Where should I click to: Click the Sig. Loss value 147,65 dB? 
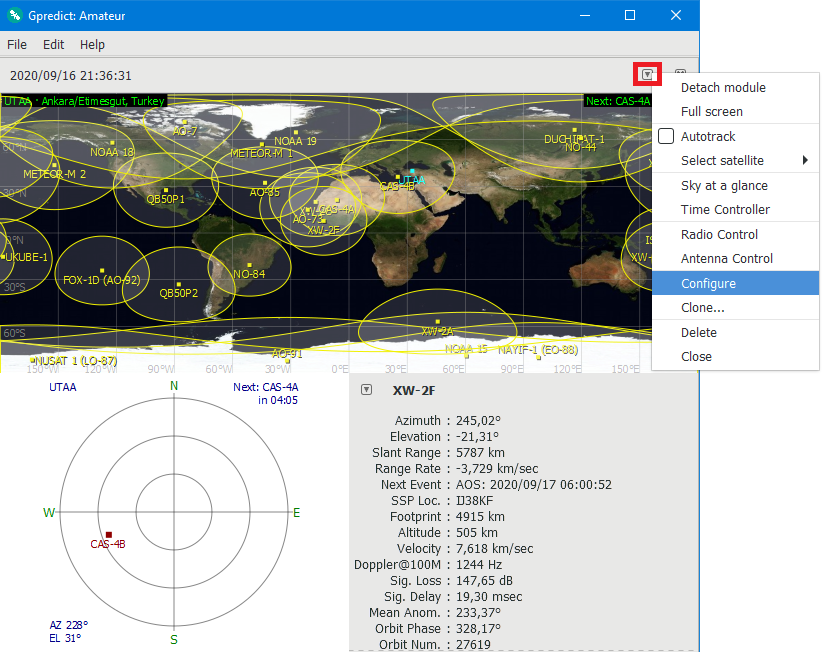[x=484, y=581]
